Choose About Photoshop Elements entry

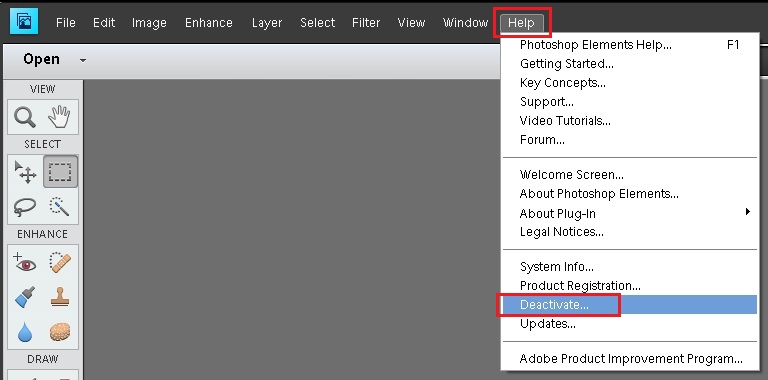pos(629,194)
